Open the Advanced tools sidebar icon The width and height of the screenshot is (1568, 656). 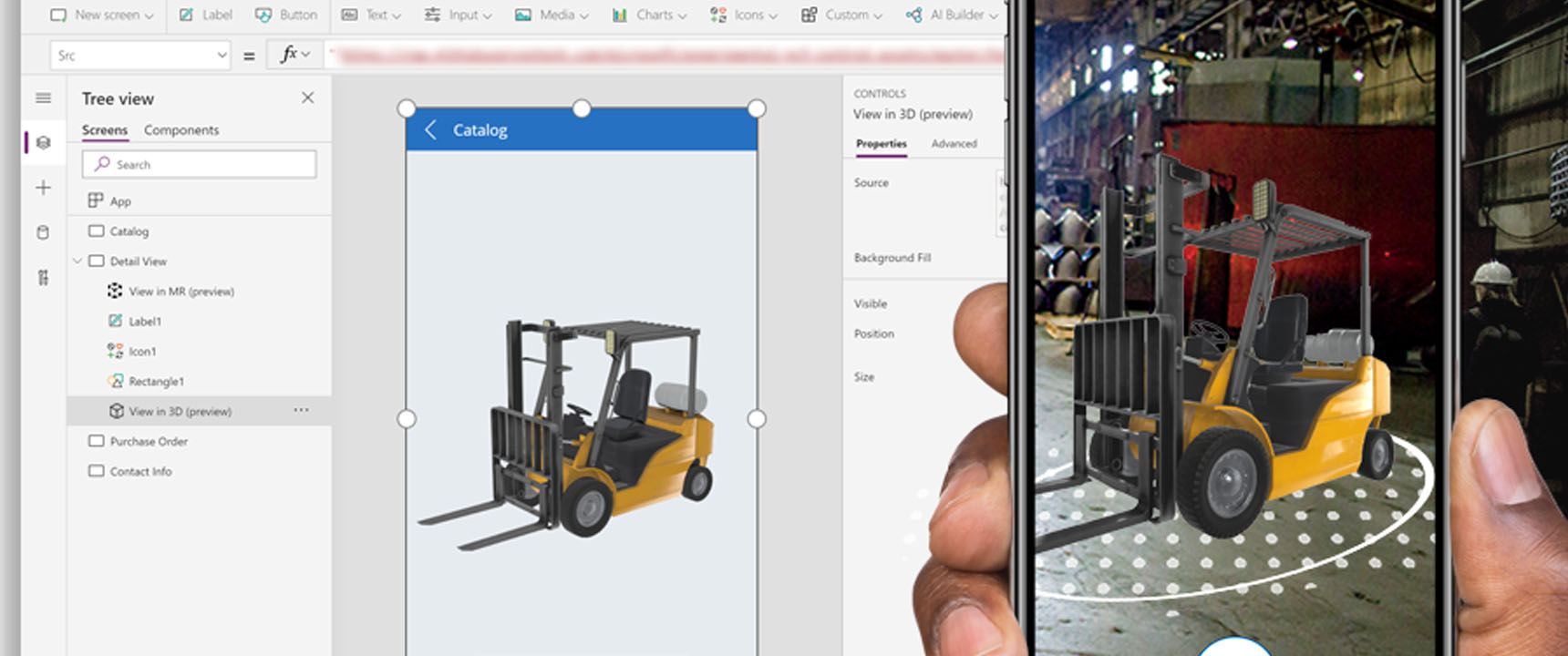point(43,278)
